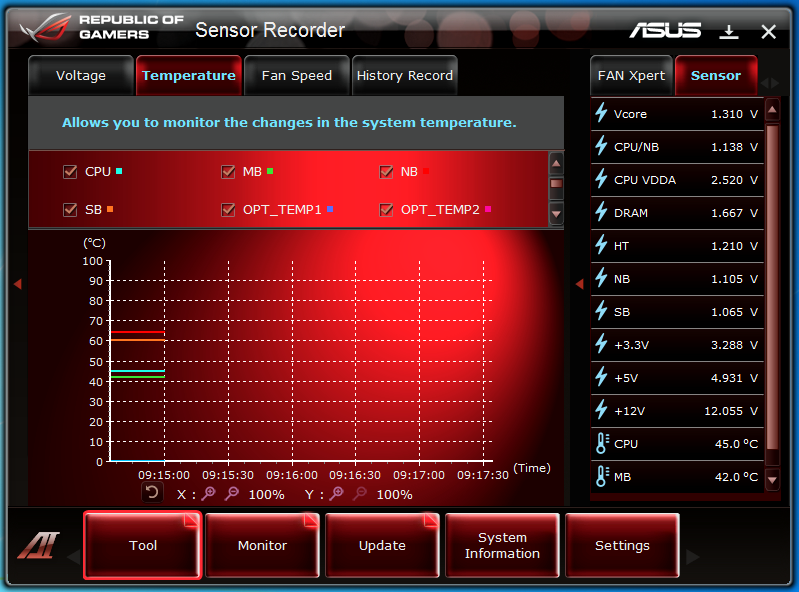Toggle the NB temperature checkbox

386,172
